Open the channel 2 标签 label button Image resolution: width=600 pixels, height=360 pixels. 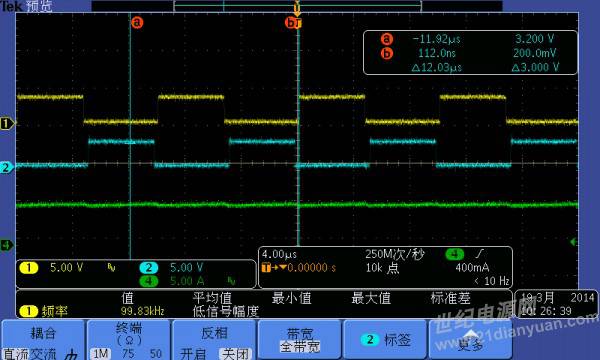coord(385,339)
